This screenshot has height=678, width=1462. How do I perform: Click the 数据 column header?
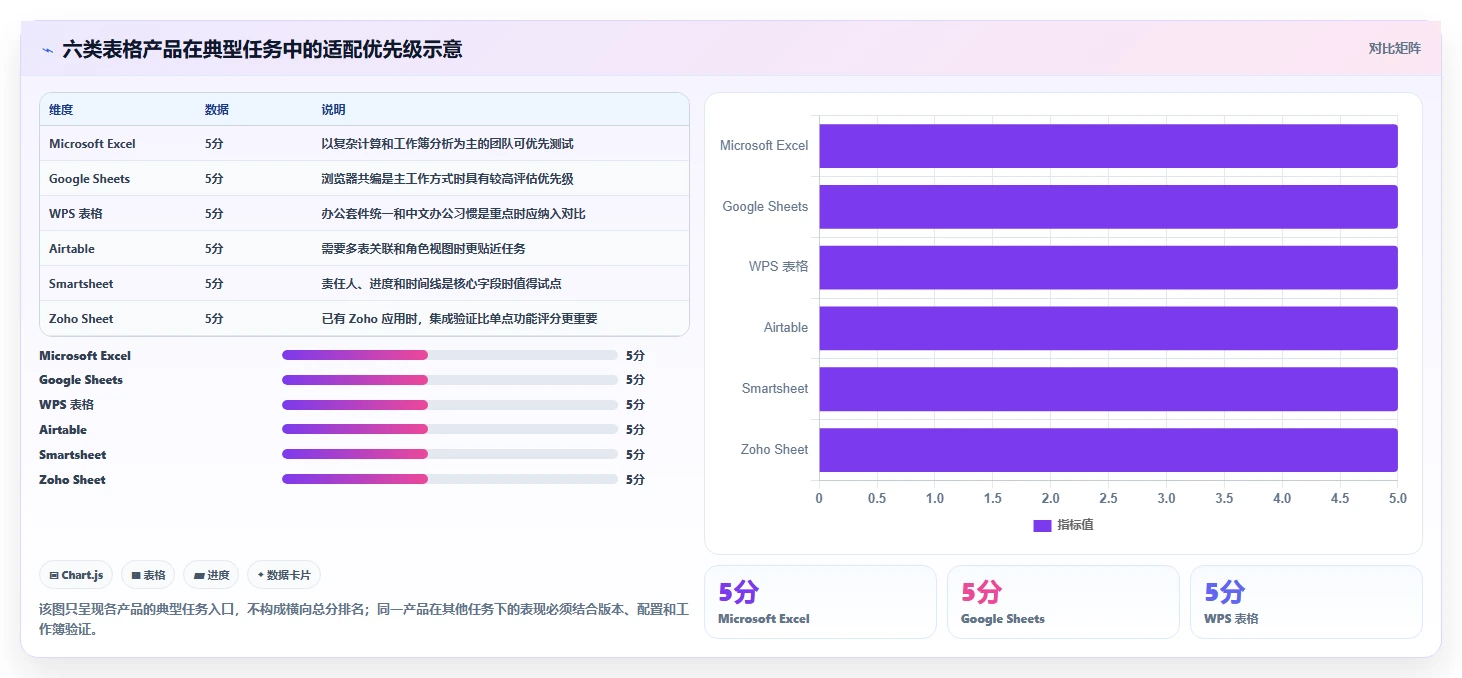pos(217,109)
